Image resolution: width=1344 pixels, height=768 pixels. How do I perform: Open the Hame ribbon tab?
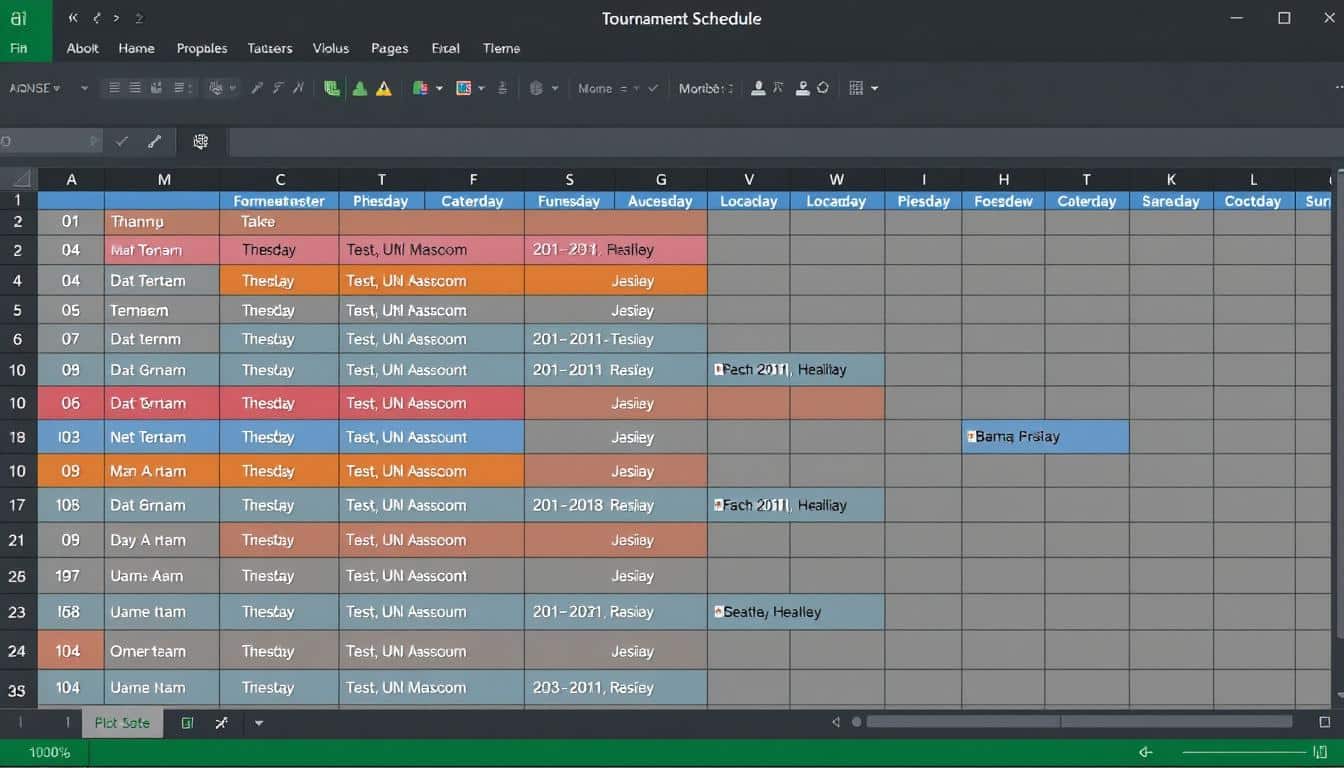pos(136,48)
